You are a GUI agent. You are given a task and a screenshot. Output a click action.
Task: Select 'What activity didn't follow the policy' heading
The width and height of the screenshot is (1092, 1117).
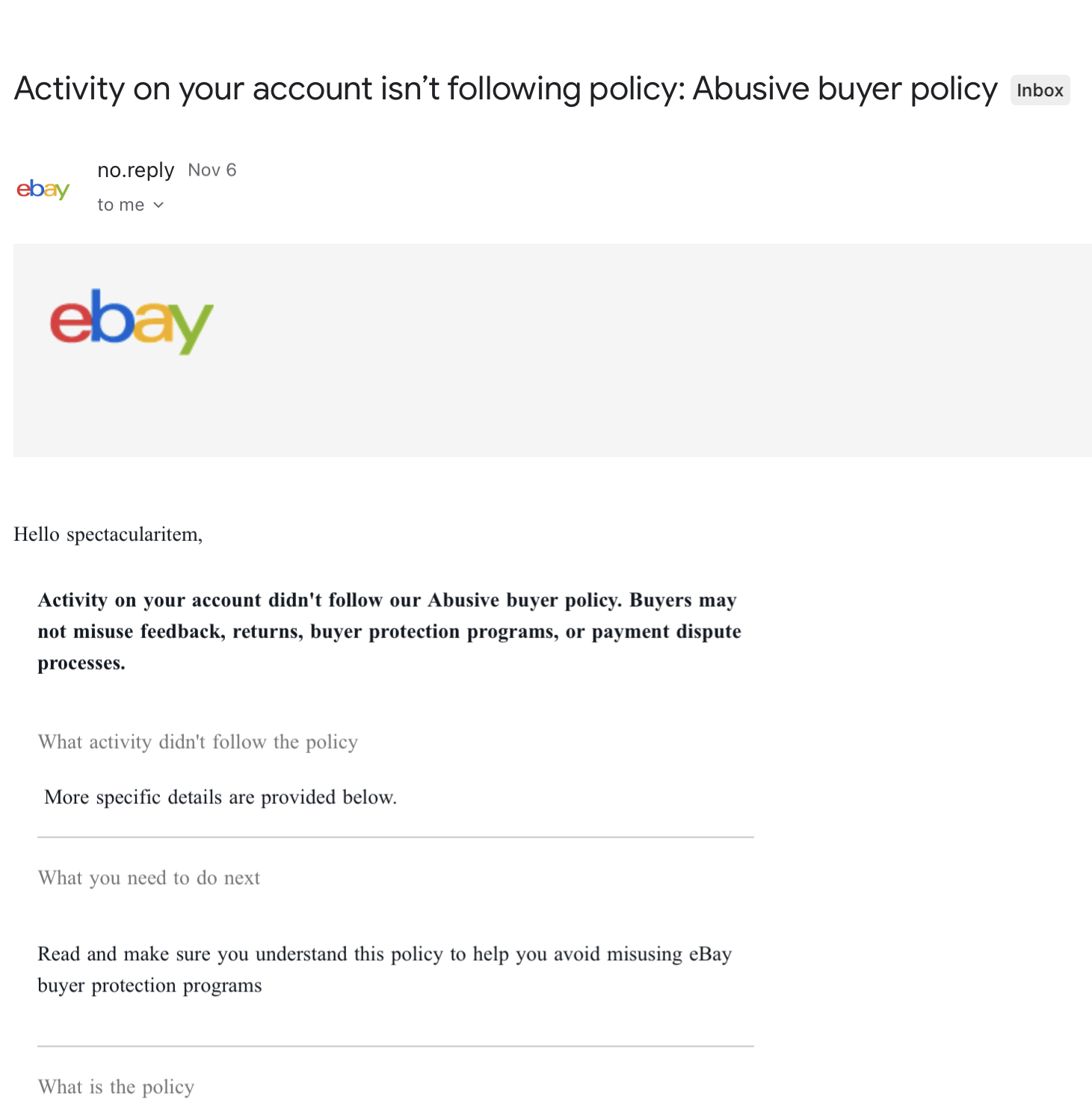(198, 742)
